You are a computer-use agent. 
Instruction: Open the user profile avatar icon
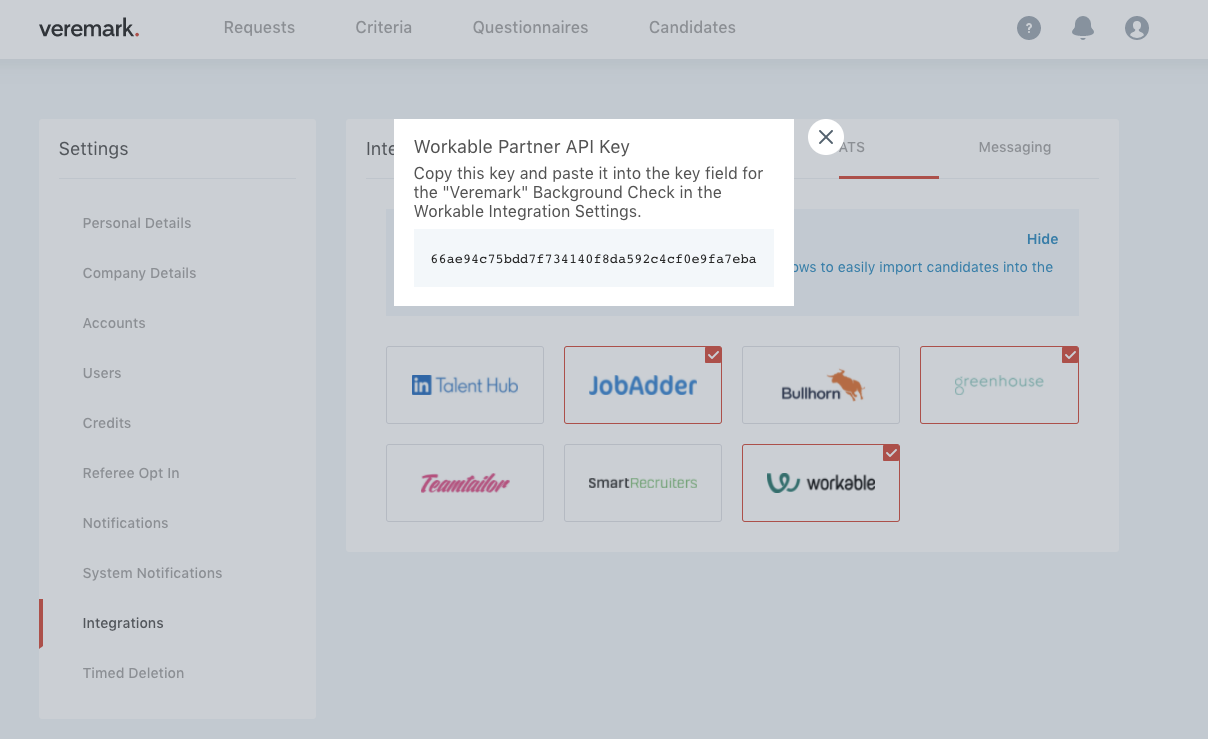[1137, 28]
